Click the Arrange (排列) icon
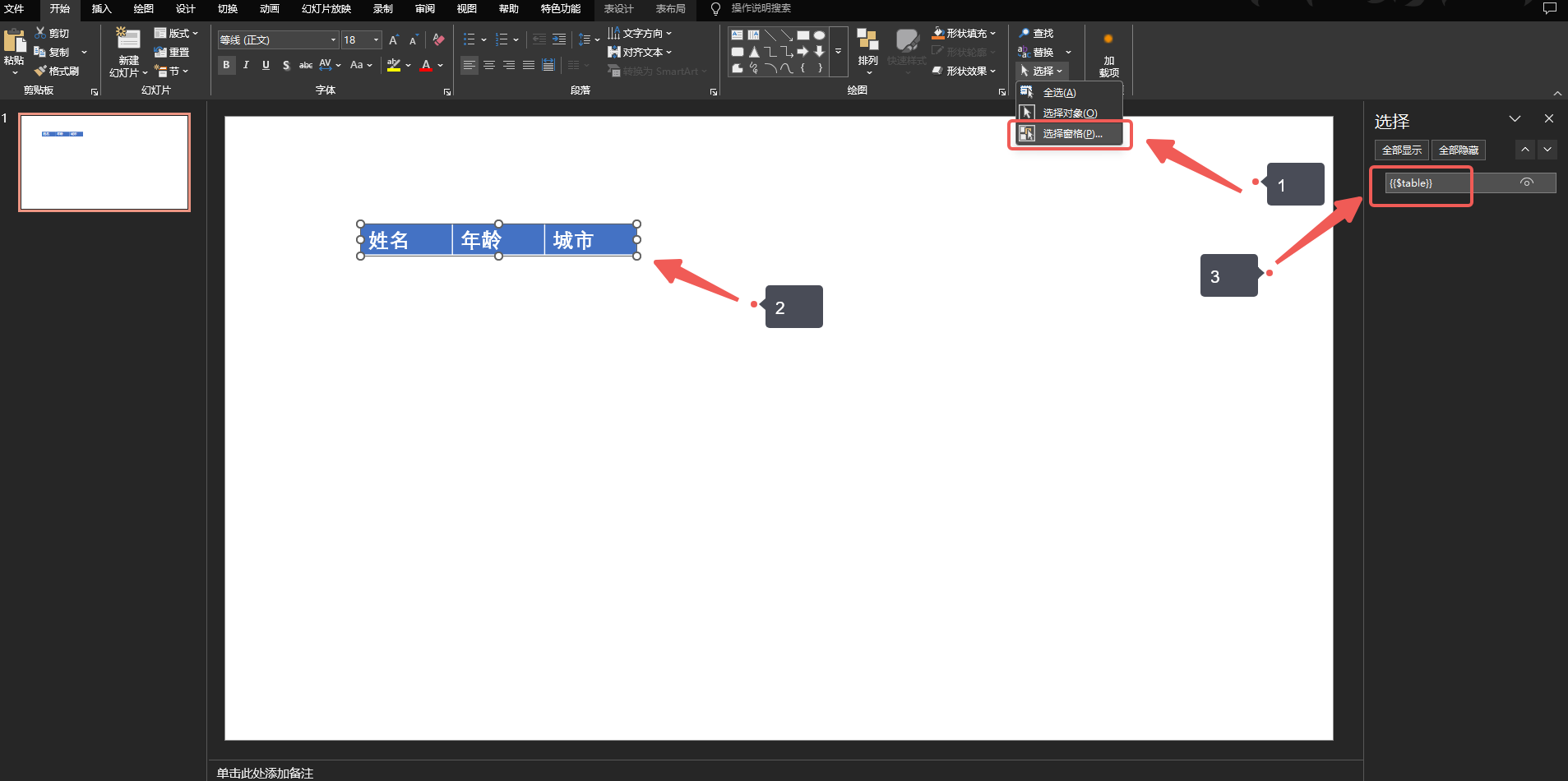The height and width of the screenshot is (781, 1568). click(867, 40)
